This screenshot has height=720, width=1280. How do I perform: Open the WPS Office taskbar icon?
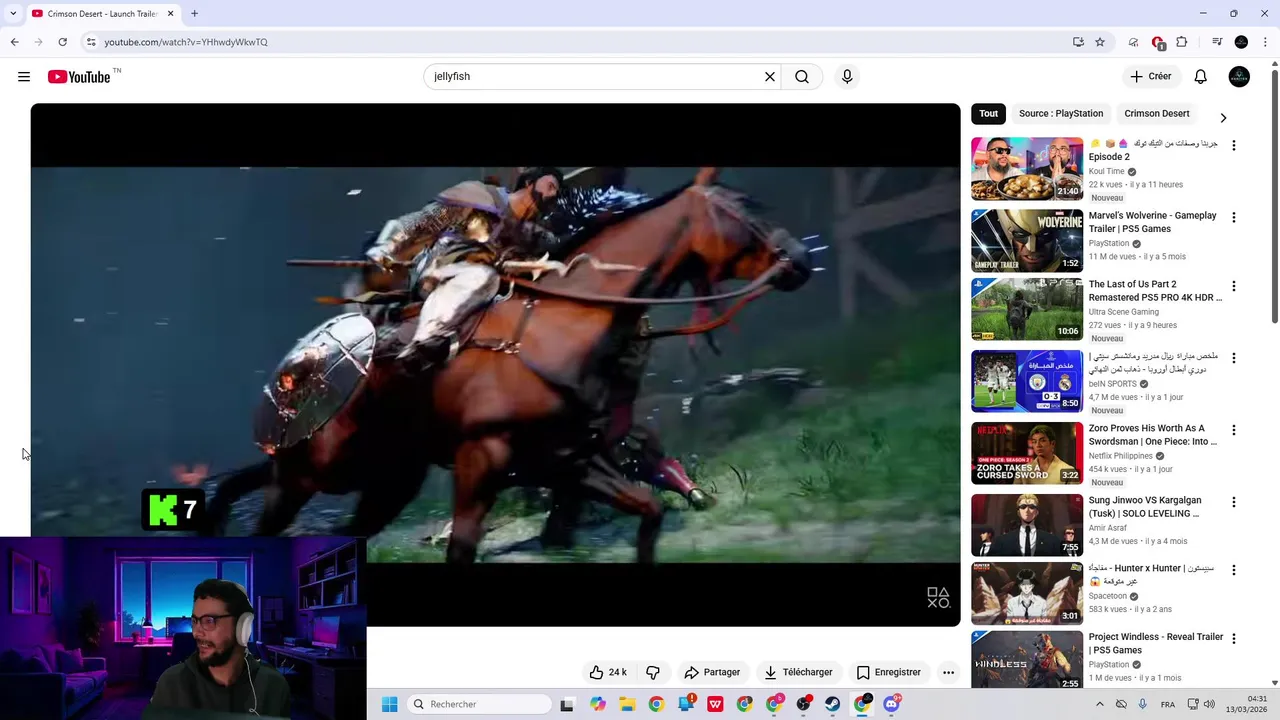coord(715,704)
